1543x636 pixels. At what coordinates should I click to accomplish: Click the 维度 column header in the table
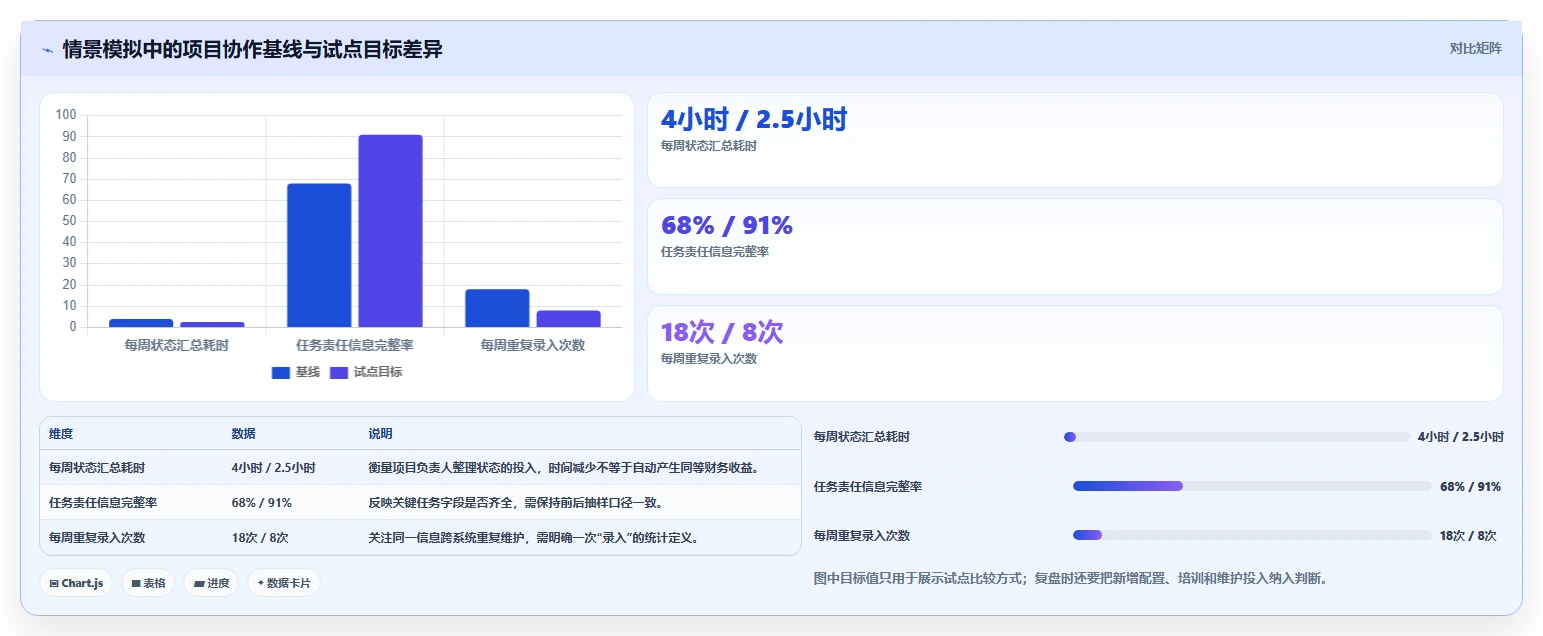click(x=61, y=434)
